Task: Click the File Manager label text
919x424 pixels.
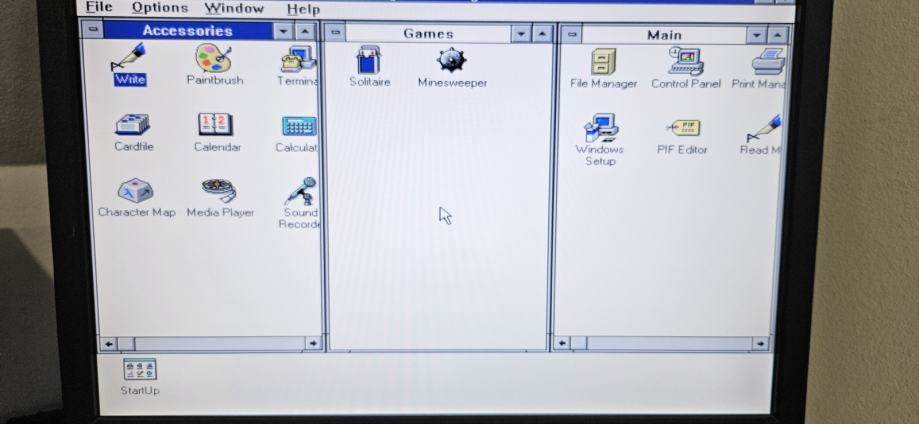Action: 603,84
